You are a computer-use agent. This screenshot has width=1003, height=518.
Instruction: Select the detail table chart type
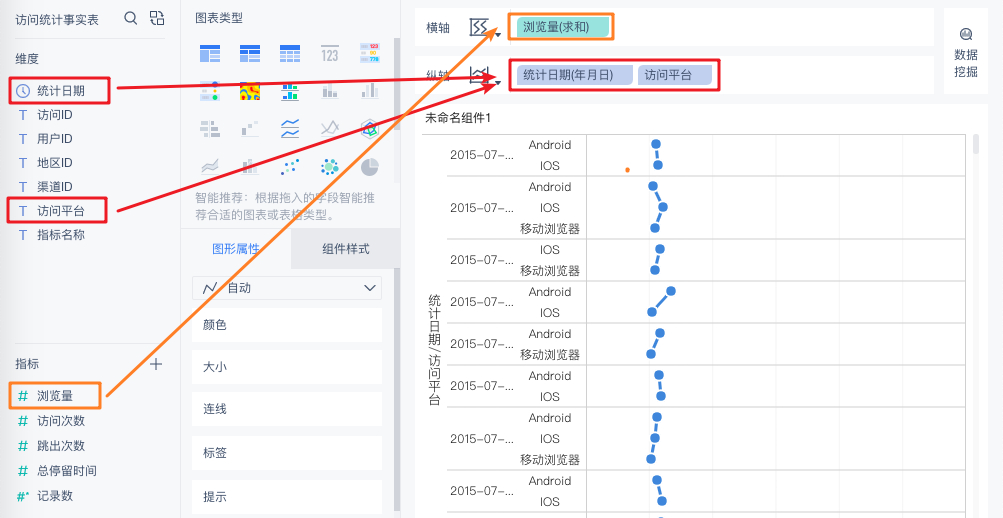[x=290, y=54]
